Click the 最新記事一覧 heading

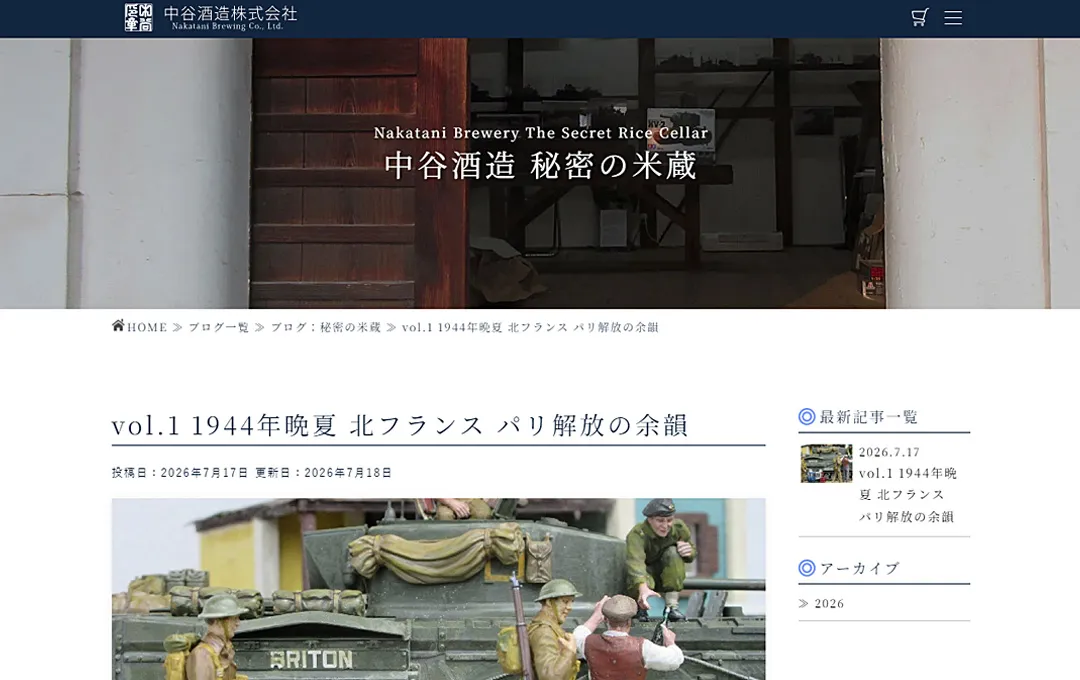(869, 416)
